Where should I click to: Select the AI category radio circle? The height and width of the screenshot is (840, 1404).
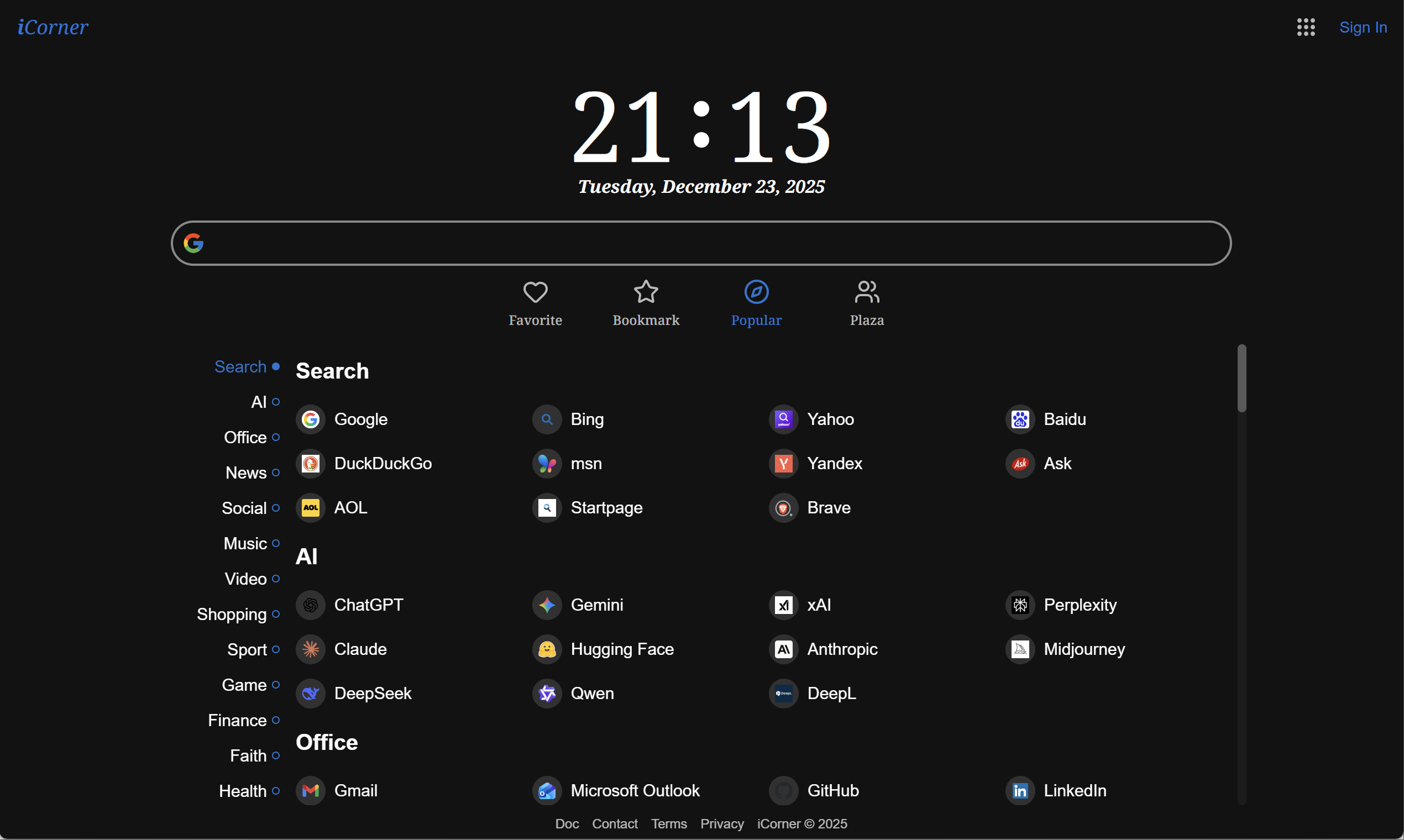[x=276, y=402]
